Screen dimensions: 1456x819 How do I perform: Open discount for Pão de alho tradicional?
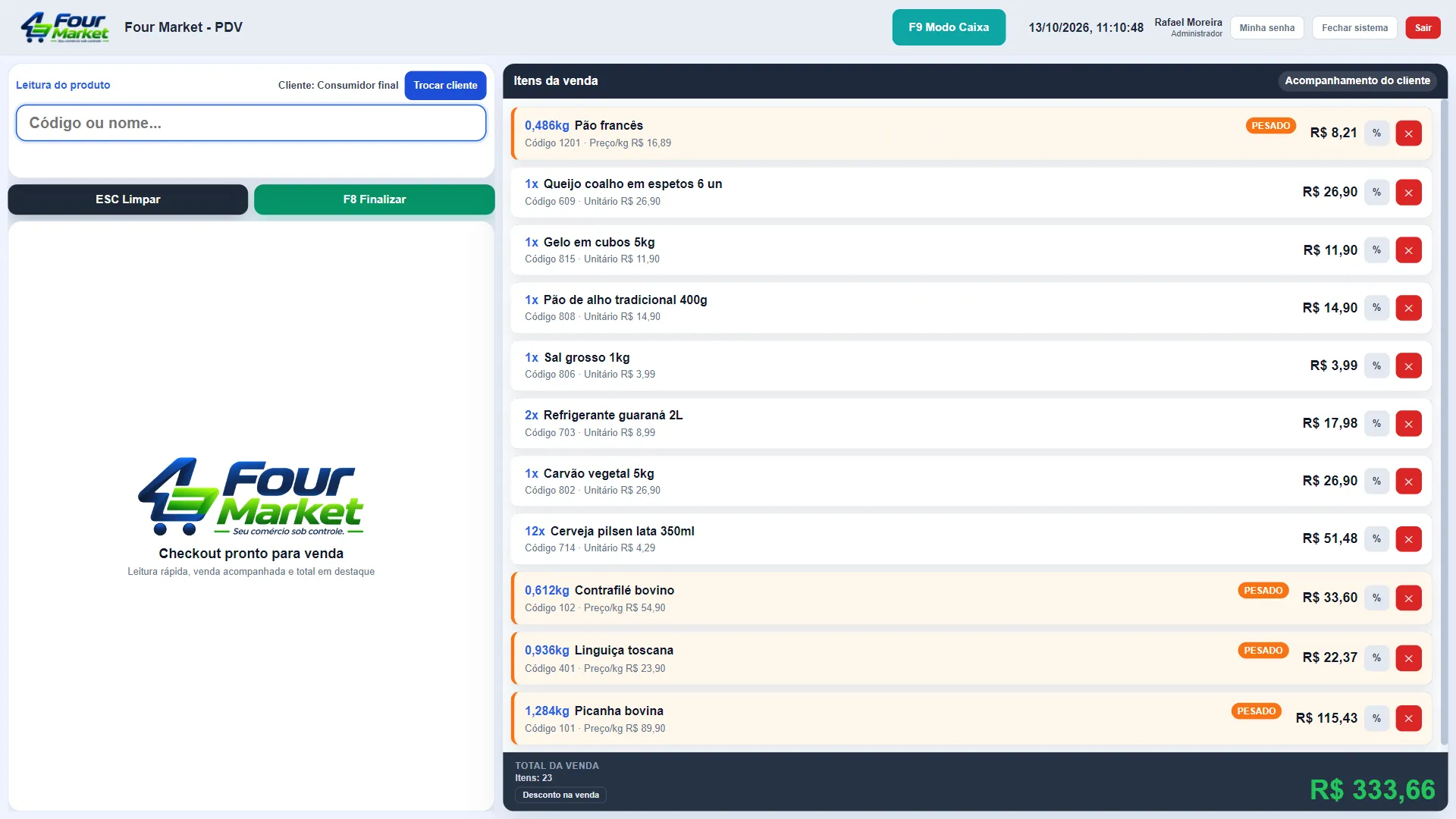[x=1376, y=308]
